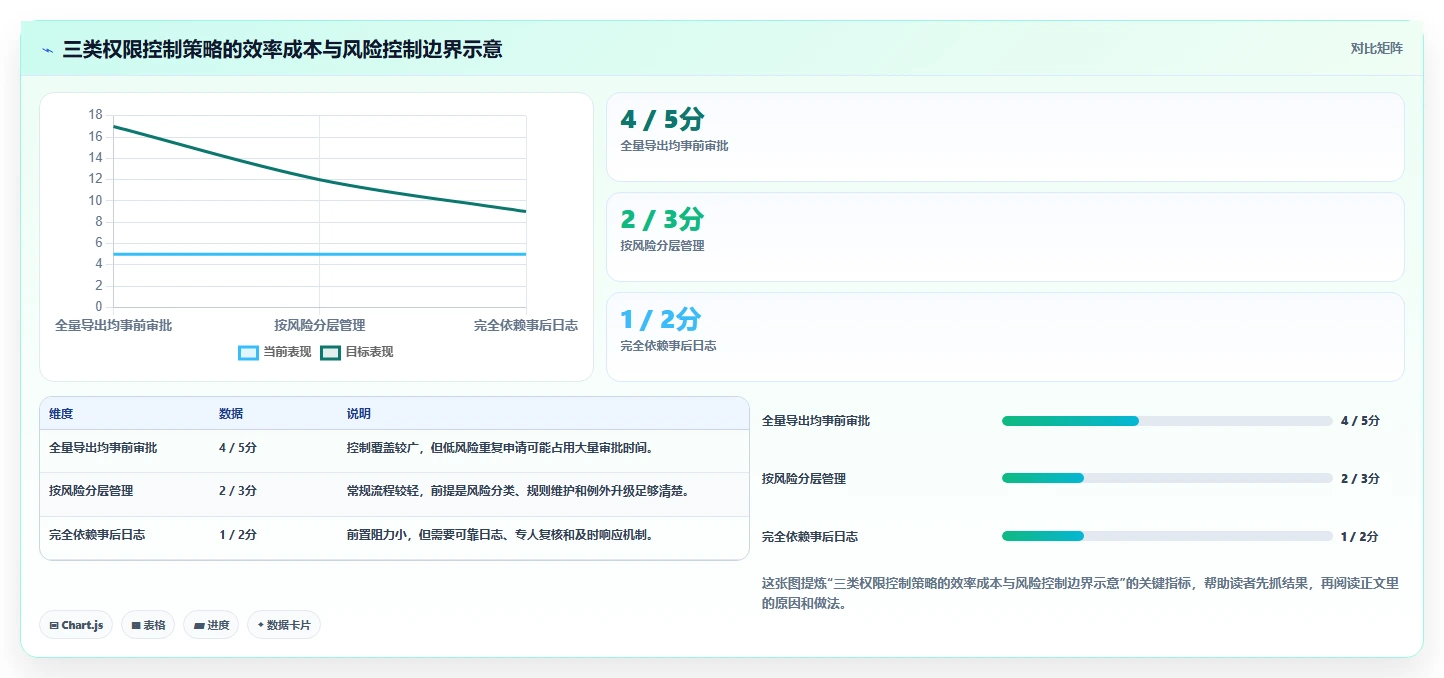Click the table cell 4 / 5分

pyautogui.click(x=238, y=448)
